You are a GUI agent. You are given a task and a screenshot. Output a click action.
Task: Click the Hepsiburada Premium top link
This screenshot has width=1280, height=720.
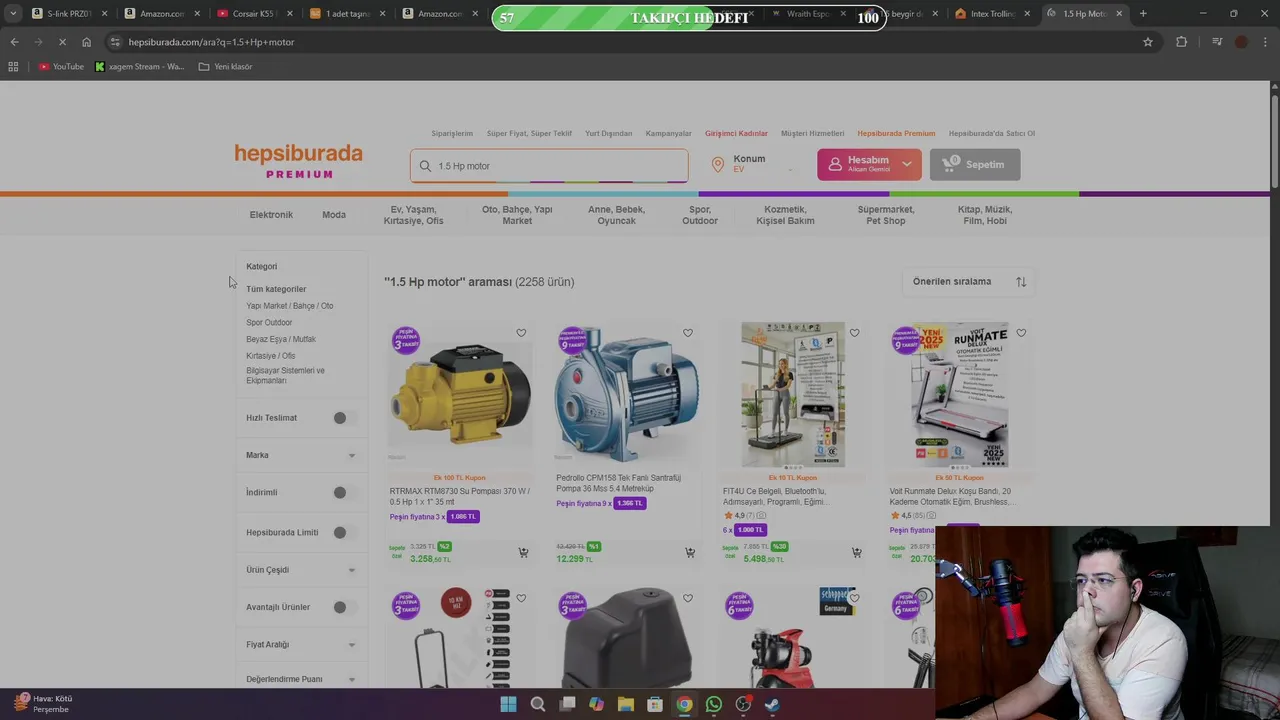pyautogui.click(x=896, y=133)
